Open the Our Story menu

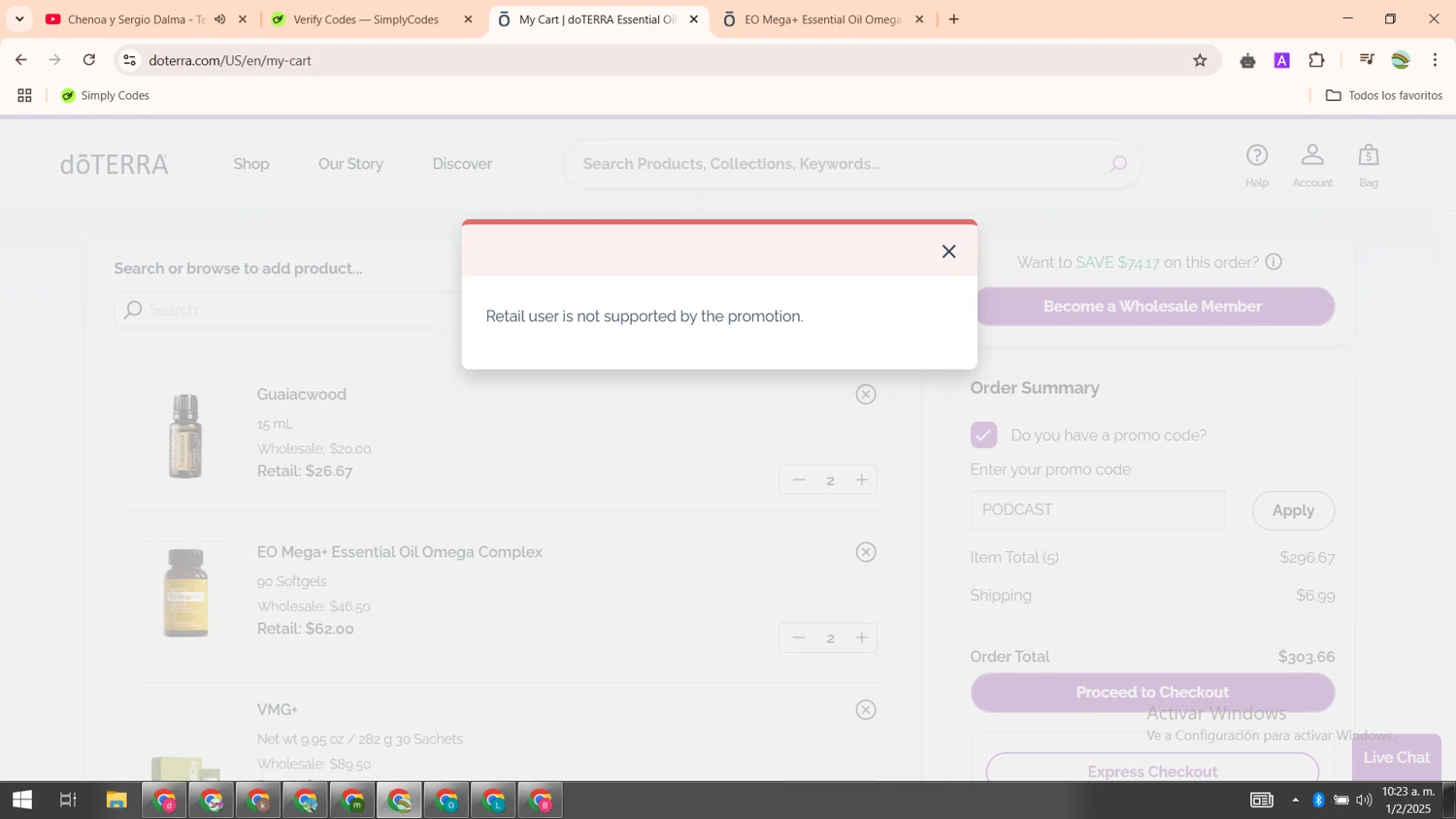click(350, 164)
